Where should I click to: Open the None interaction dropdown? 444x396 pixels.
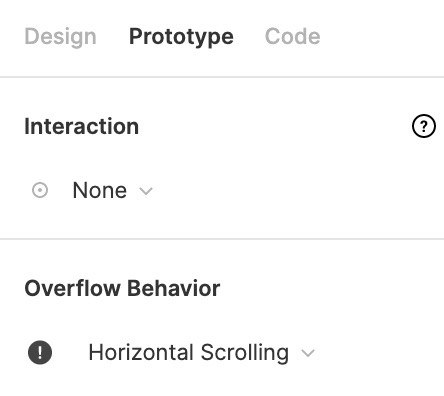113,191
